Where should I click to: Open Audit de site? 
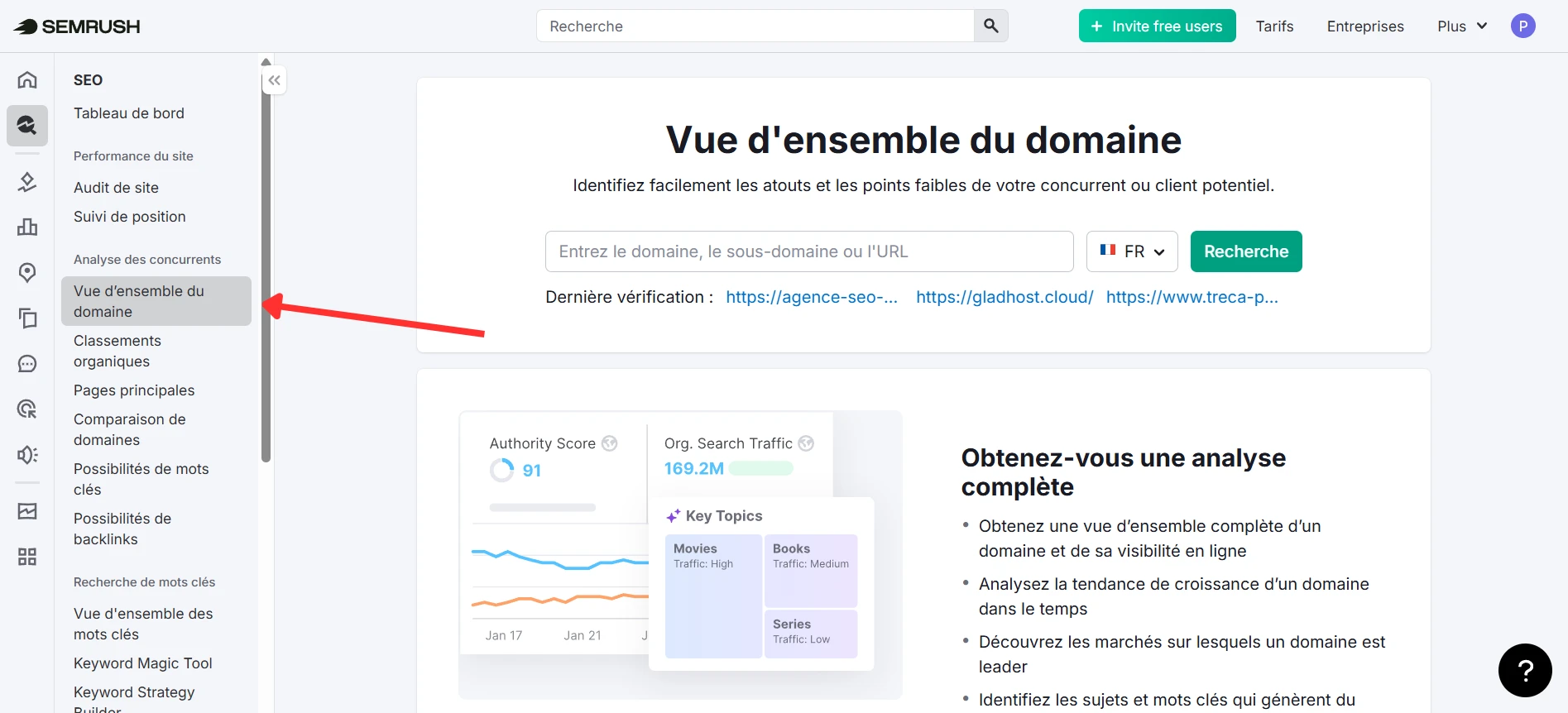point(116,188)
